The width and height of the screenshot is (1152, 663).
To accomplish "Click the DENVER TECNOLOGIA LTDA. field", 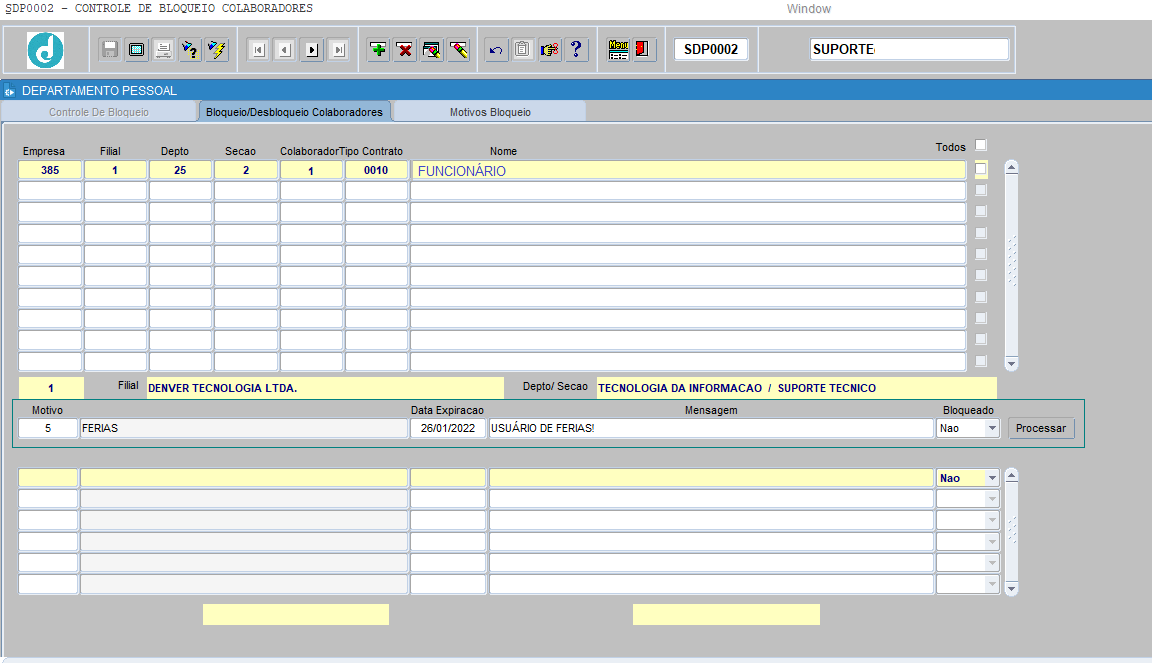I will pos(325,388).
